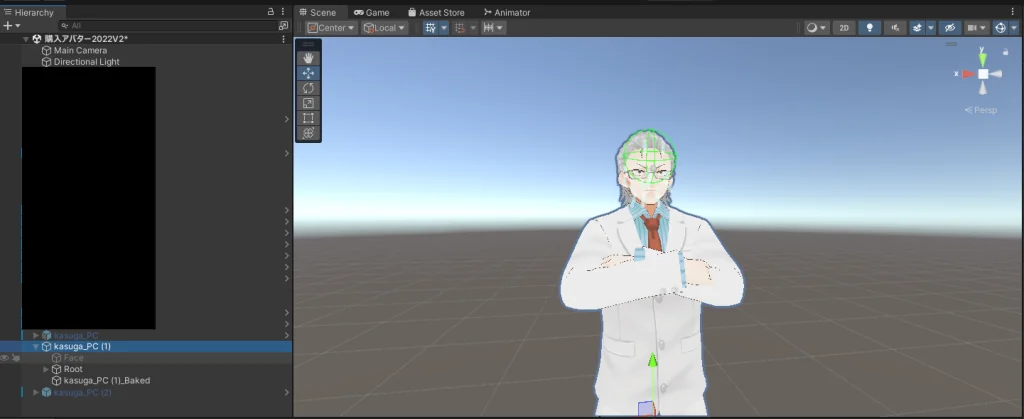This screenshot has width=1024, height=419.
Task: Open the gizmos dropdown arrow
Action: click(x=1014, y=27)
